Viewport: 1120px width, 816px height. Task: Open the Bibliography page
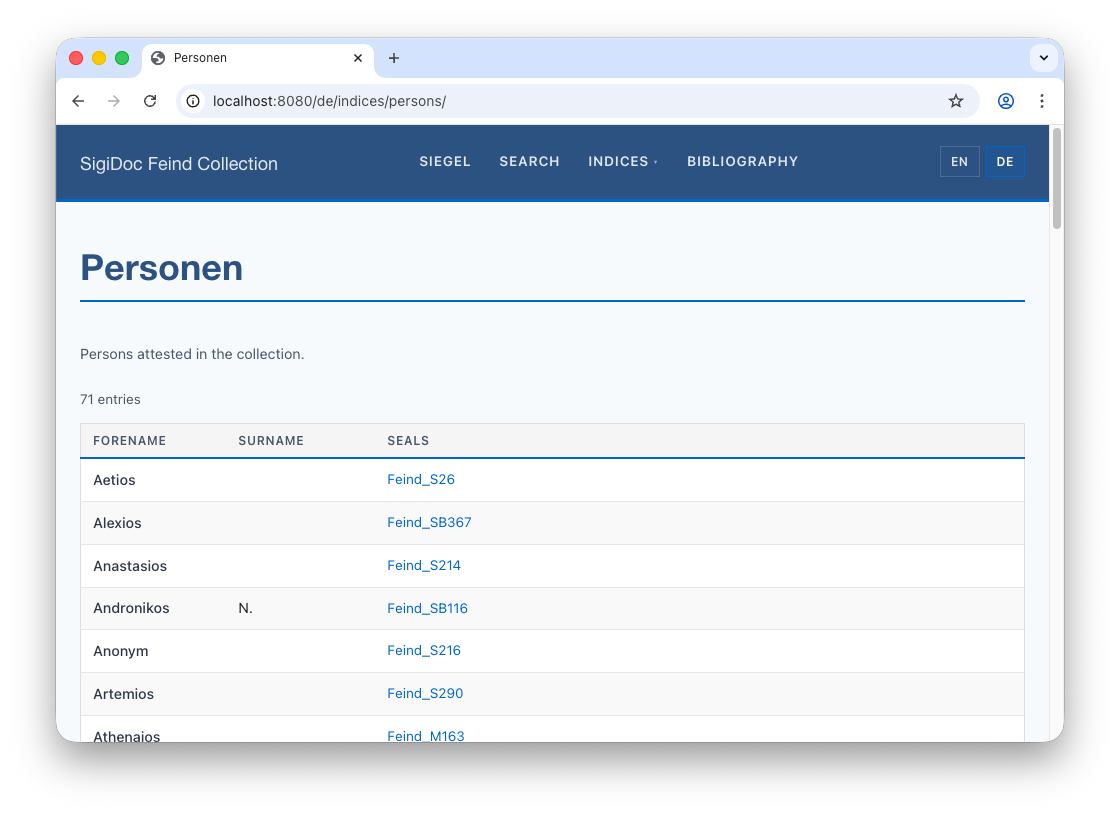(x=742, y=162)
